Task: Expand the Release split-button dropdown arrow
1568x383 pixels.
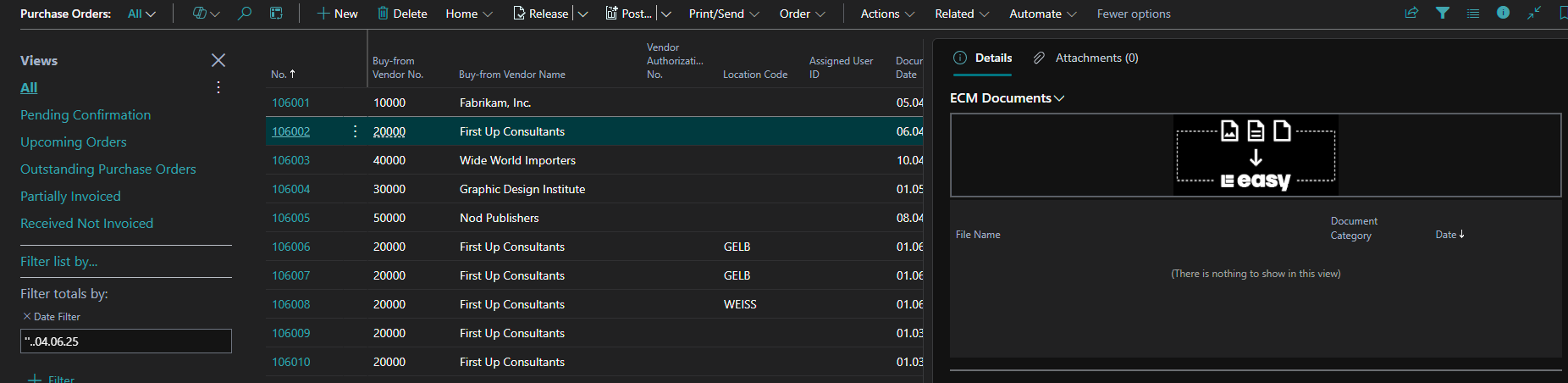Action: click(582, 14)
